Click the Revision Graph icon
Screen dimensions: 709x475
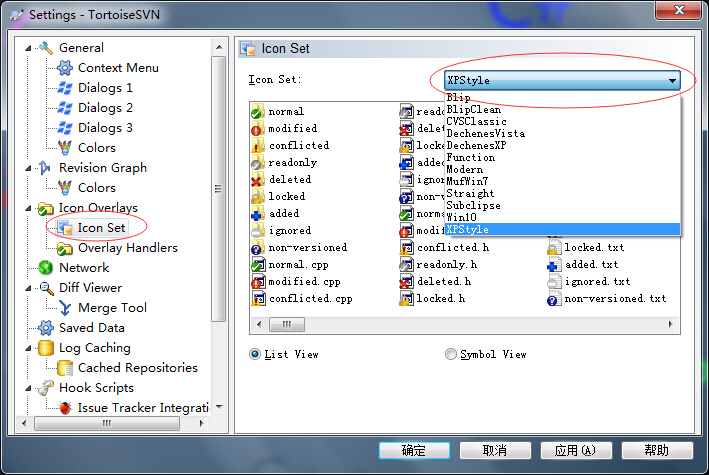point(45,167)
